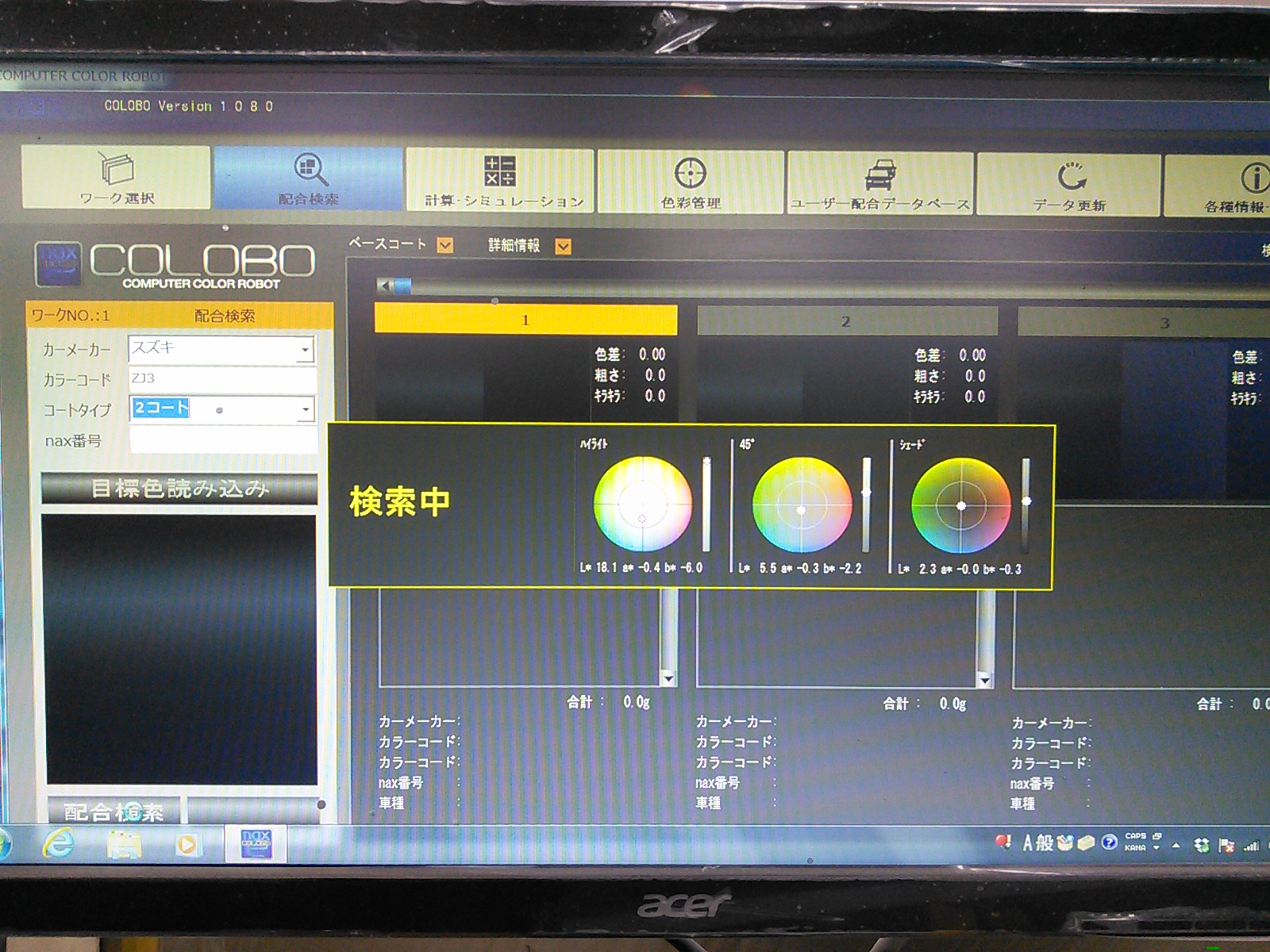Click the シェード color wheel
Viewport: 1270px width, 952px height.
(x=961, y=506)
